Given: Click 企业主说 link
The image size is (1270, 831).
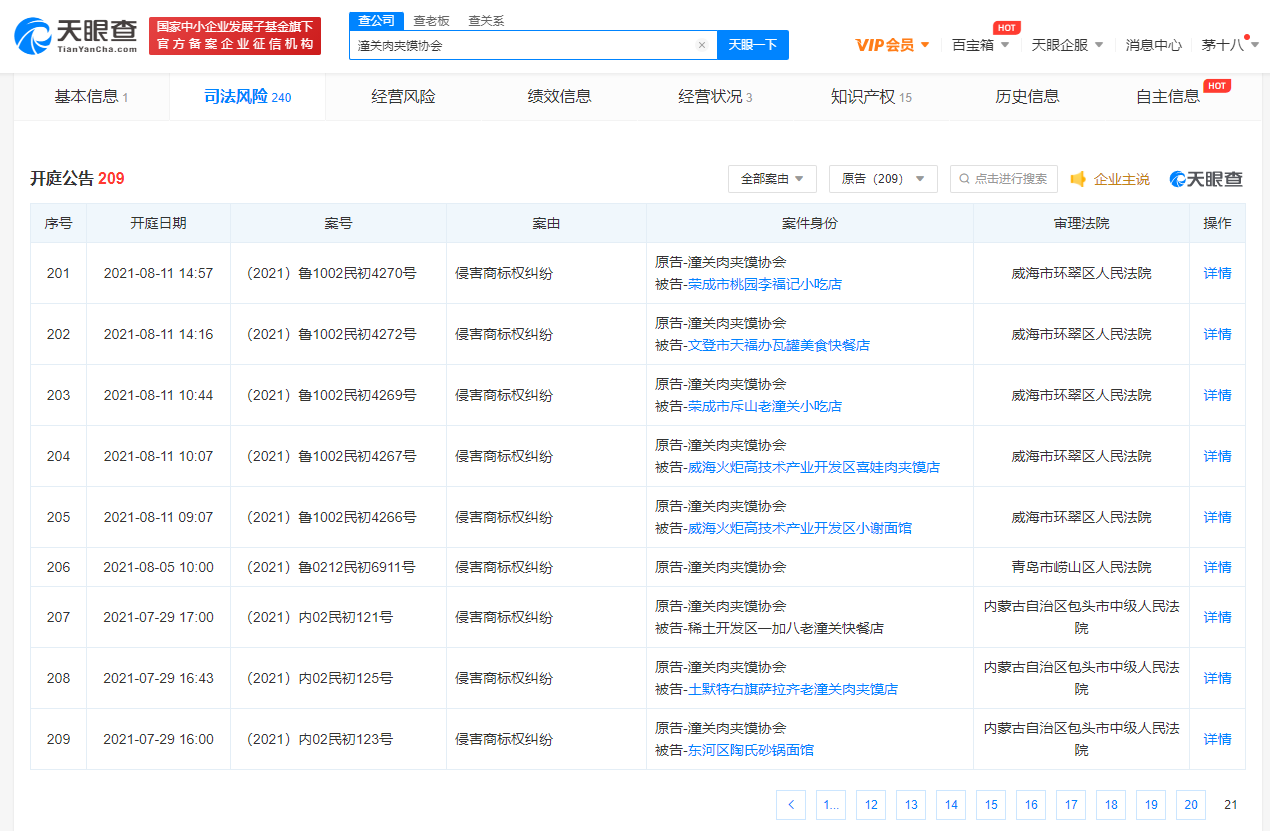Looking at the screenshot, I should point(1121,179).
